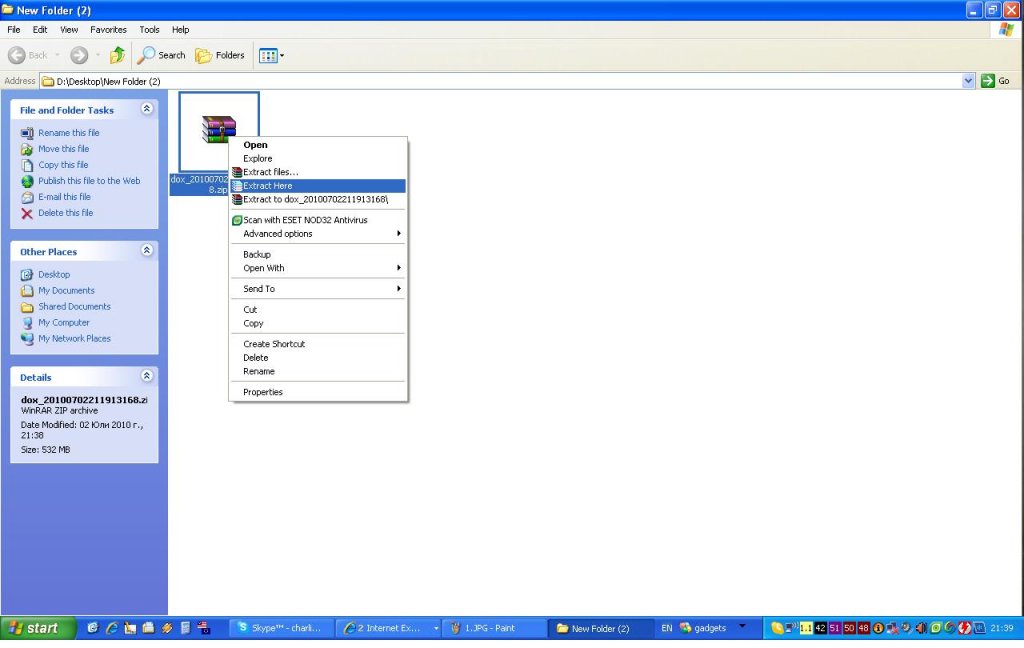Image resolution: width=1024 pixels, height=648 pixels.
Task: Go to Shared Documents
Action: 74,306
